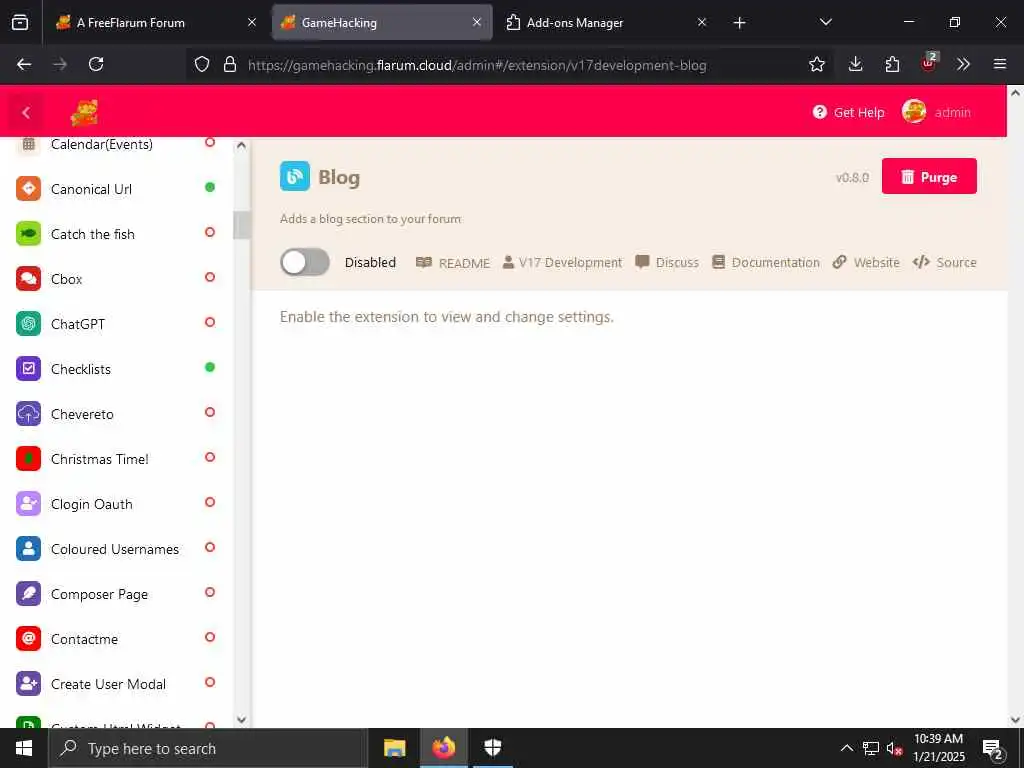Click the Composer Page feather icon
The width and height of the screenshot is (1024, 768).
click(28, 594)
